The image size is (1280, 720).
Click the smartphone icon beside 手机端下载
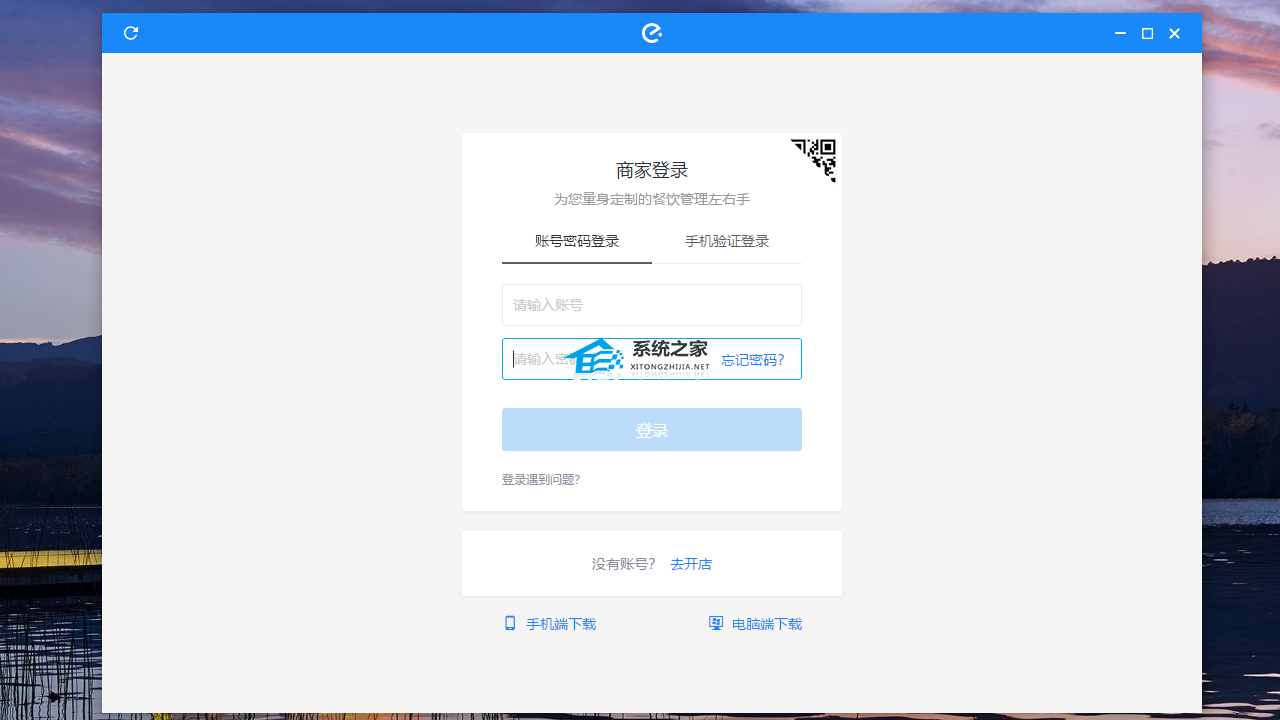coord(510,623)
